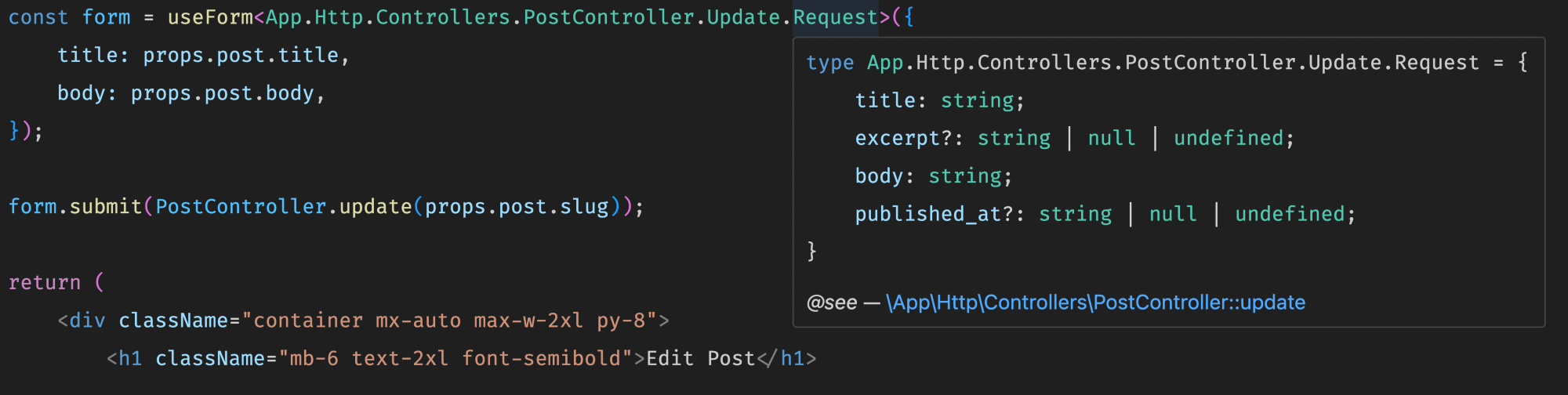Place cursor on the const keyword
The width and height of the screenshot is (1568, 395).
tap(38, 17)
